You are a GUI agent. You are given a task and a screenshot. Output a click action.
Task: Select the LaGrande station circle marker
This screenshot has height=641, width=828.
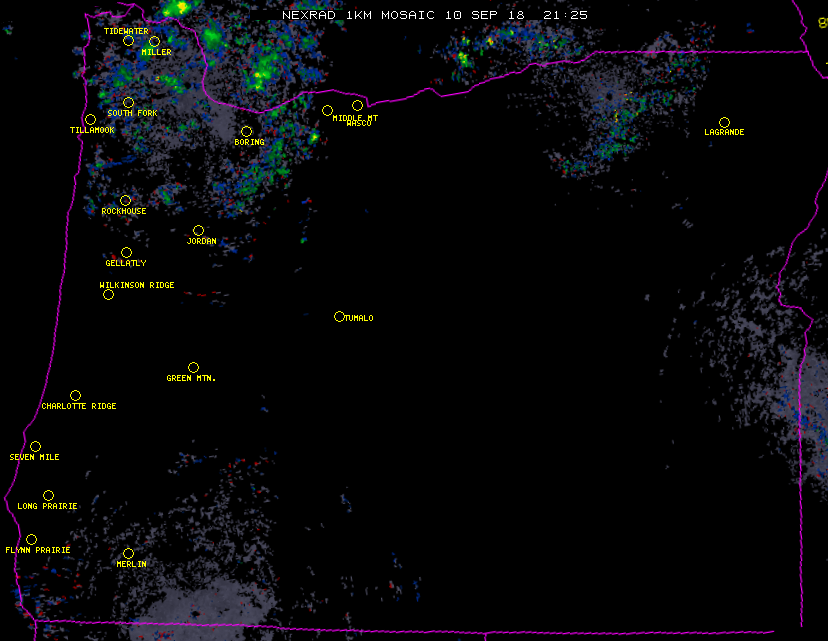(x=724, y=122)
